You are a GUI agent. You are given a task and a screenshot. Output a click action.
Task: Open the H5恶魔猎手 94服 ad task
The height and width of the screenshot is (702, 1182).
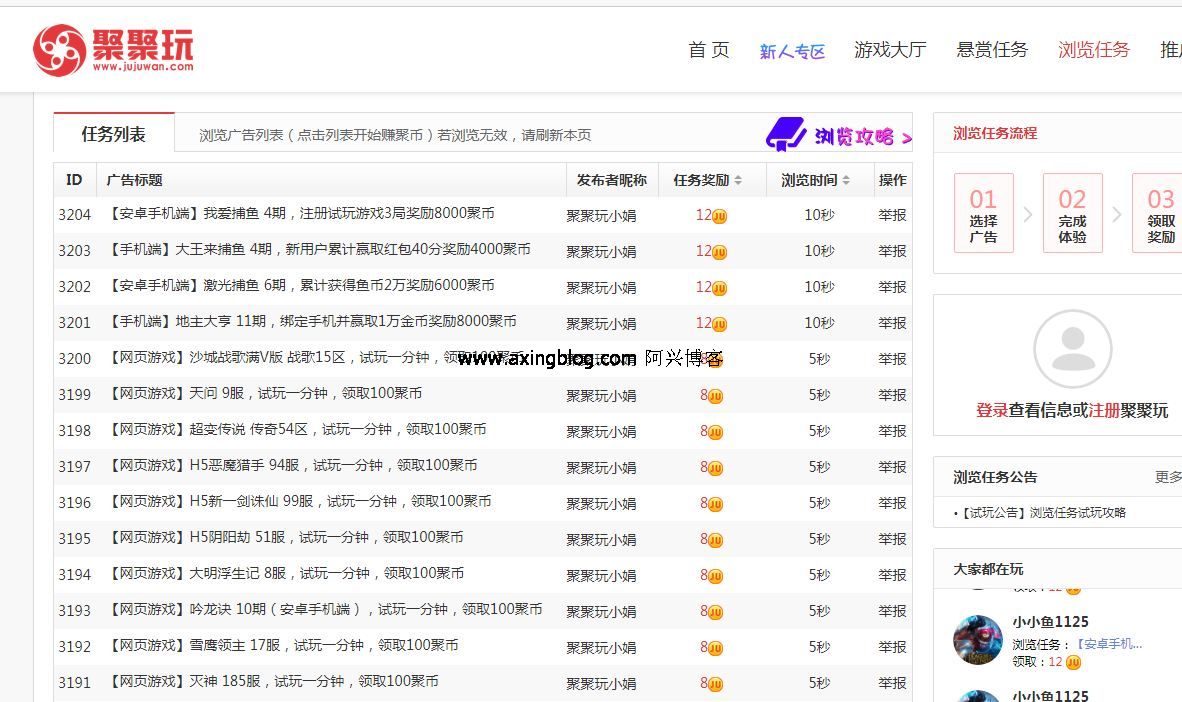(292, 465)
